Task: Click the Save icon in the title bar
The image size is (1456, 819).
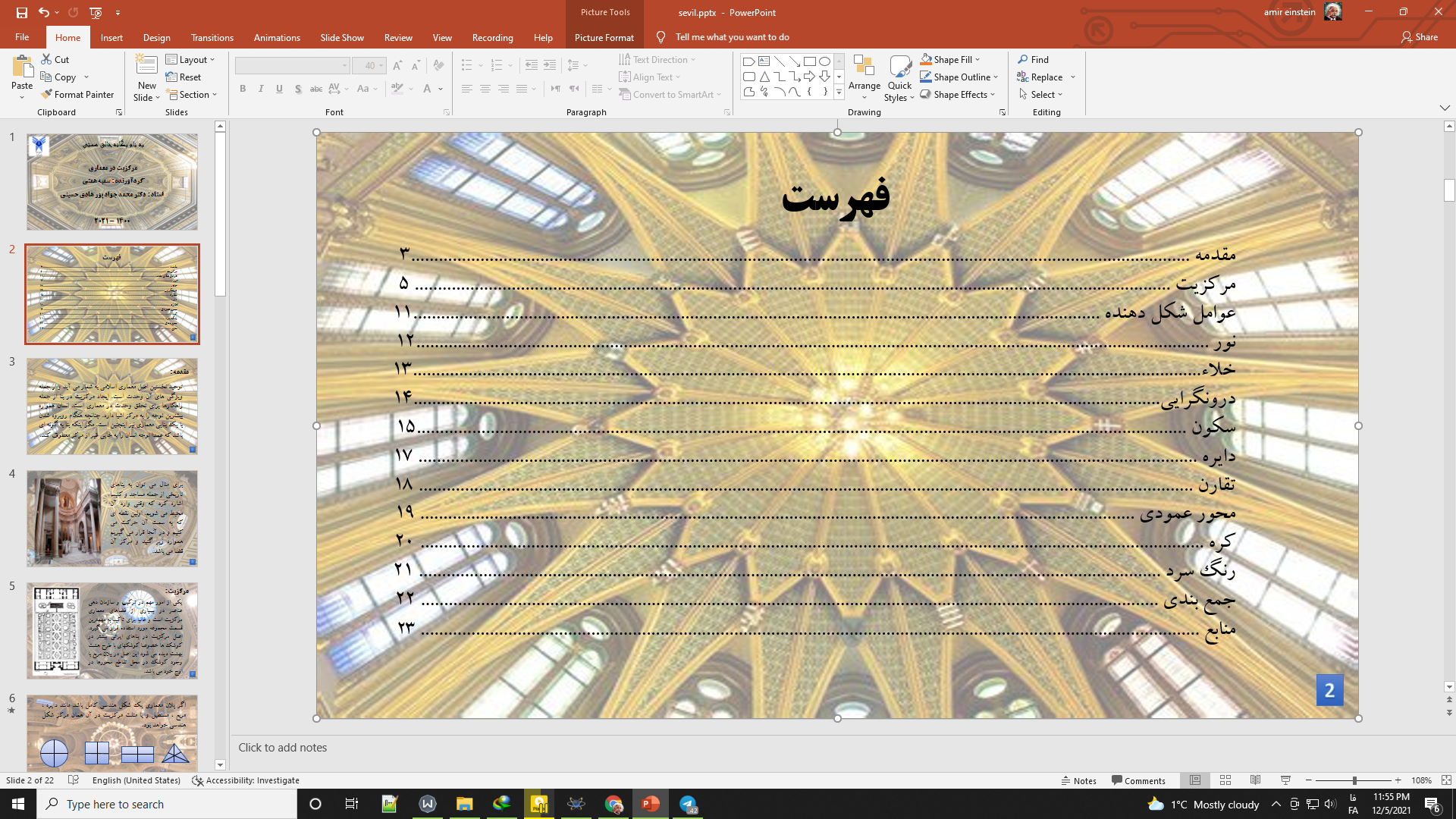Action: (21, 12)
